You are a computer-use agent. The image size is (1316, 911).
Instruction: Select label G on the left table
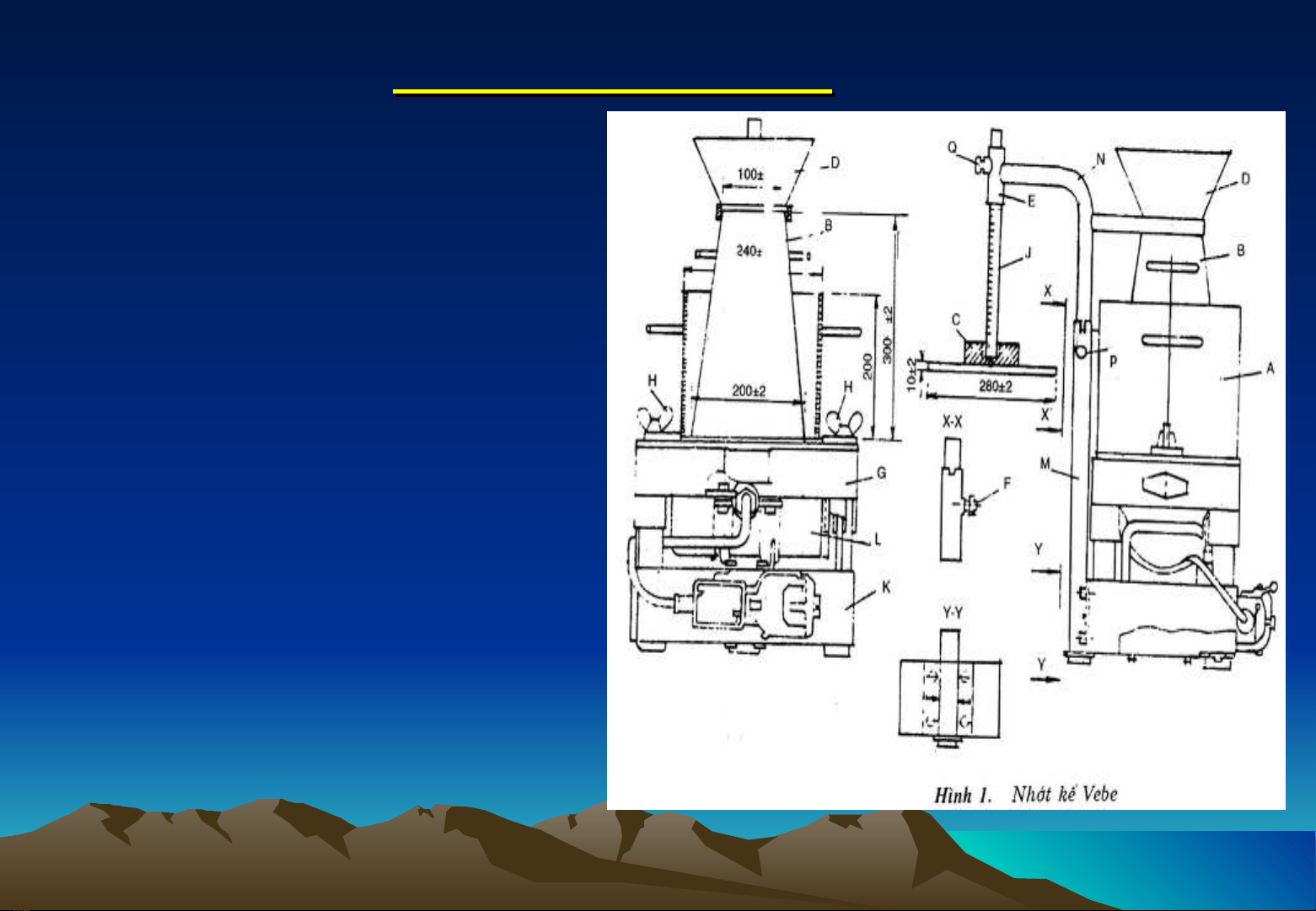pos(881,474)
